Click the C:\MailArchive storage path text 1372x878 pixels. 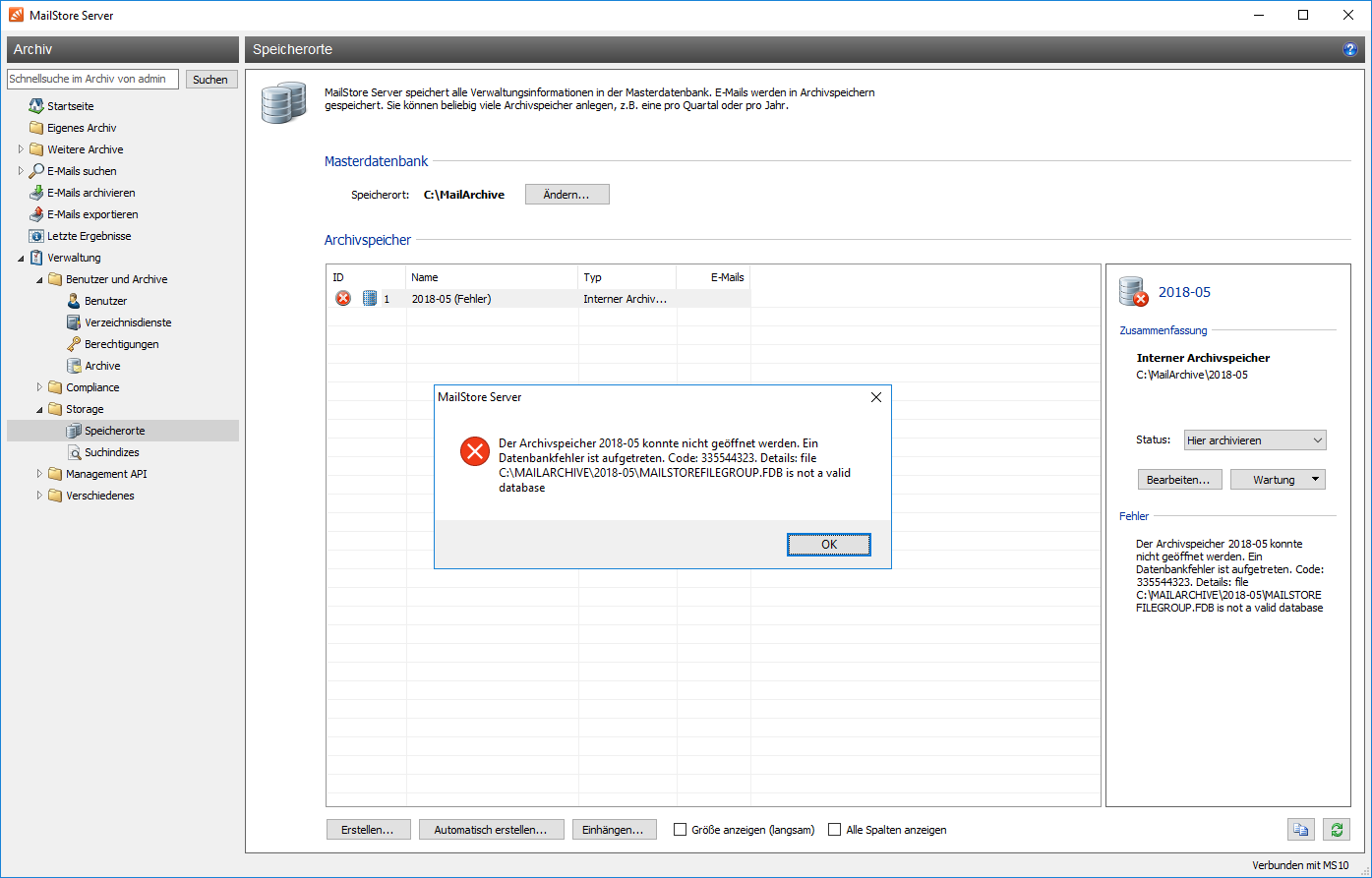[464, 195]
